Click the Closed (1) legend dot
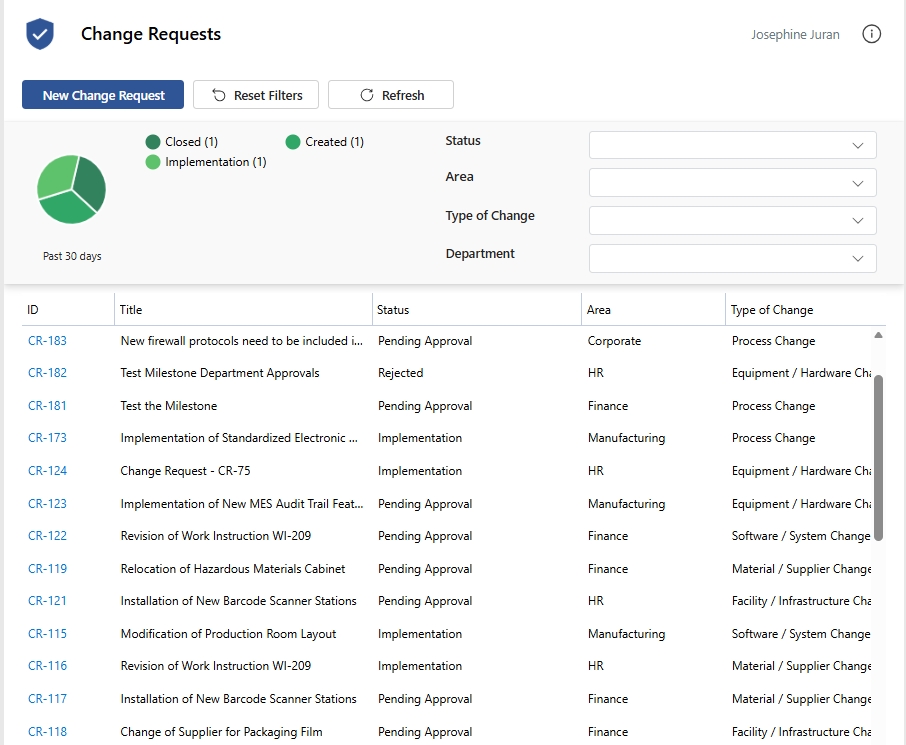Viewport: 906px width, 745px height. click(153, 142)
